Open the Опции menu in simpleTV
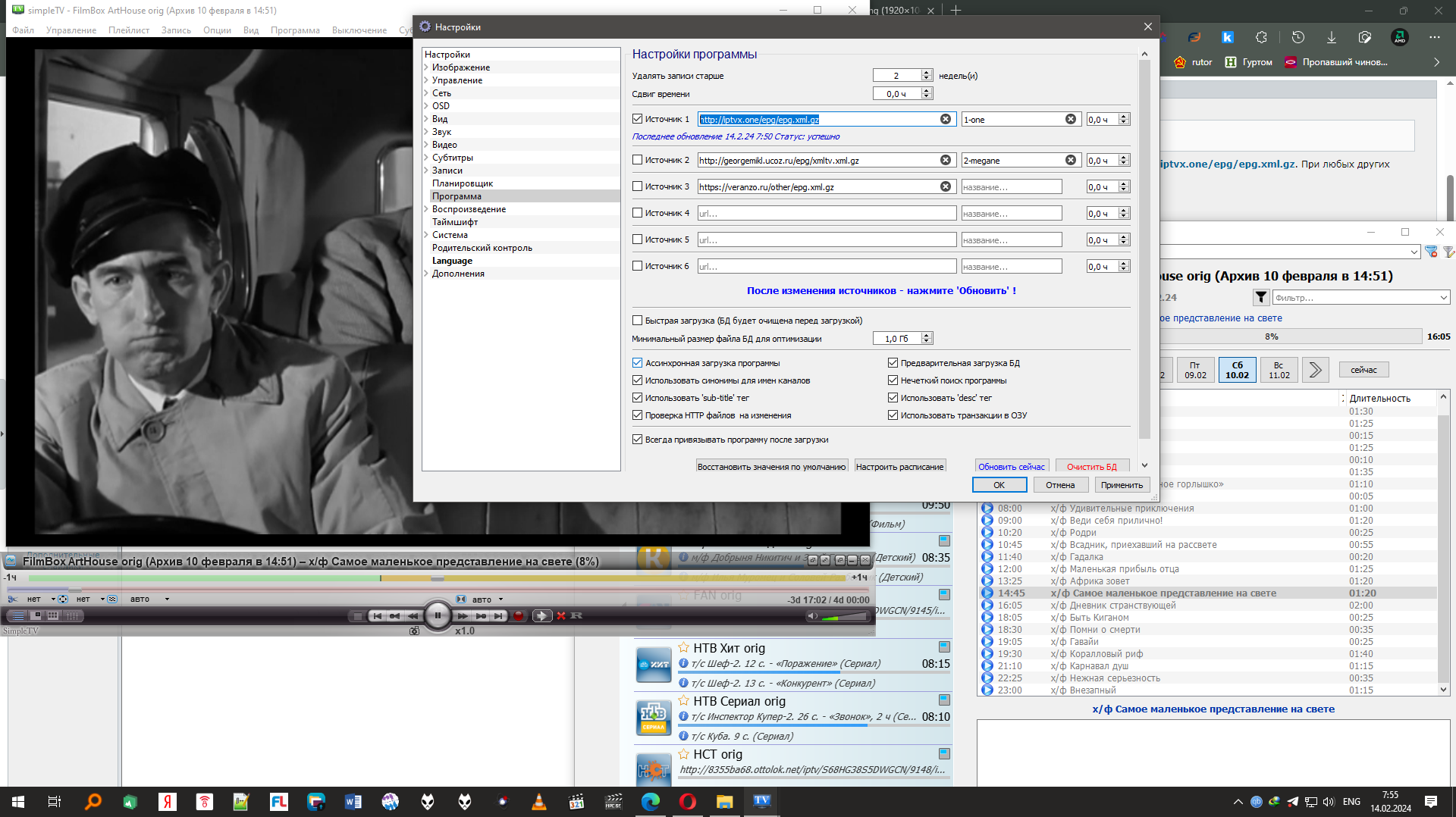The width and height of the screenshot is (1456, 817). tap(217, 30)
